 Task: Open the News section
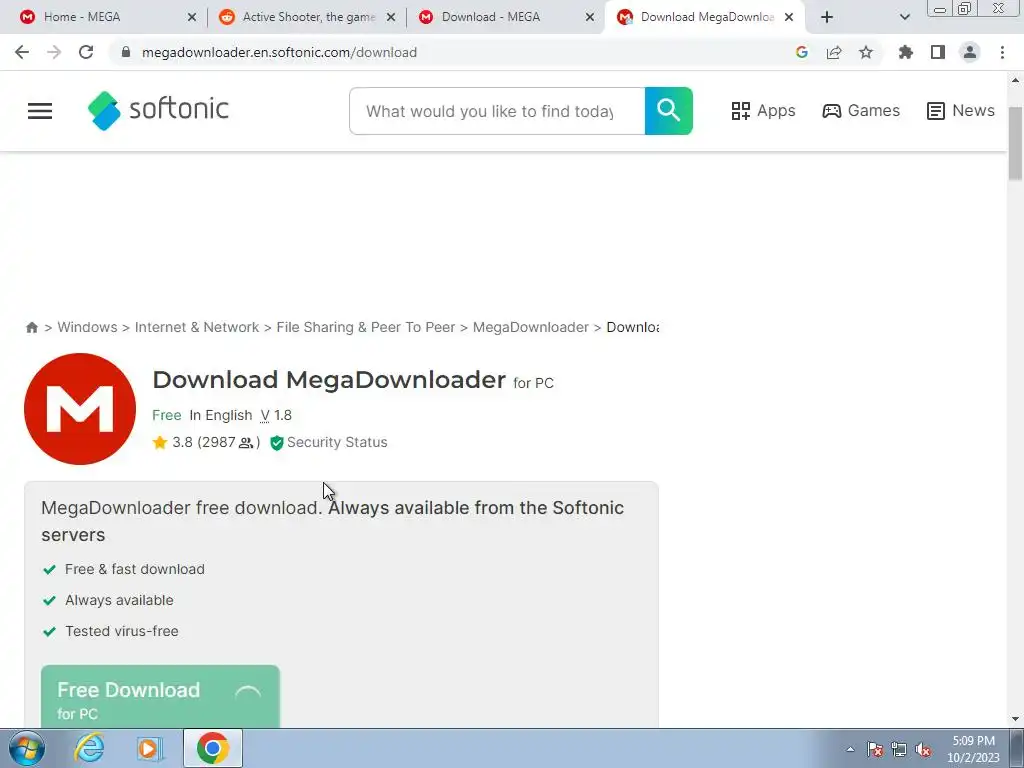[961, 111]
